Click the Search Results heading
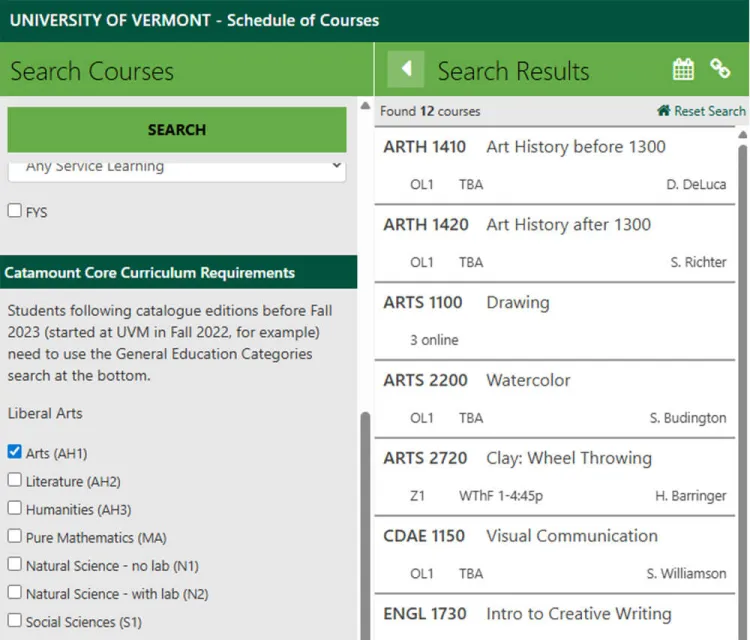750x640 pixels. click(513, 71)
